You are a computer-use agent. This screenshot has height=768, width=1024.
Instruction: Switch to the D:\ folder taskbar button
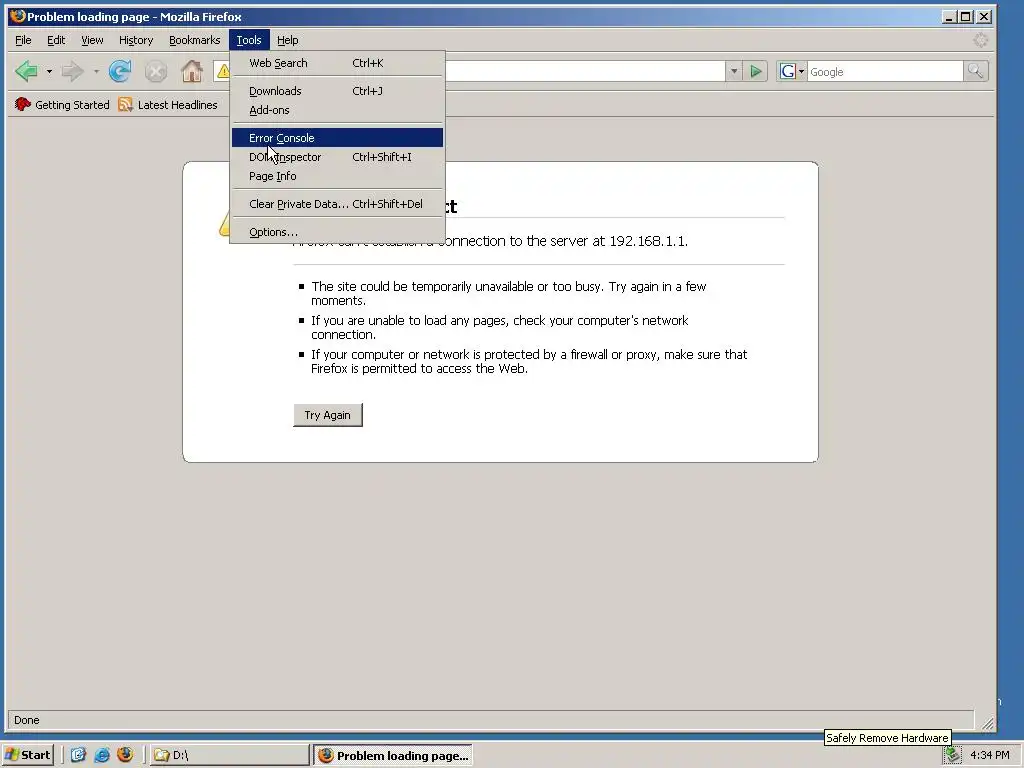229,755
